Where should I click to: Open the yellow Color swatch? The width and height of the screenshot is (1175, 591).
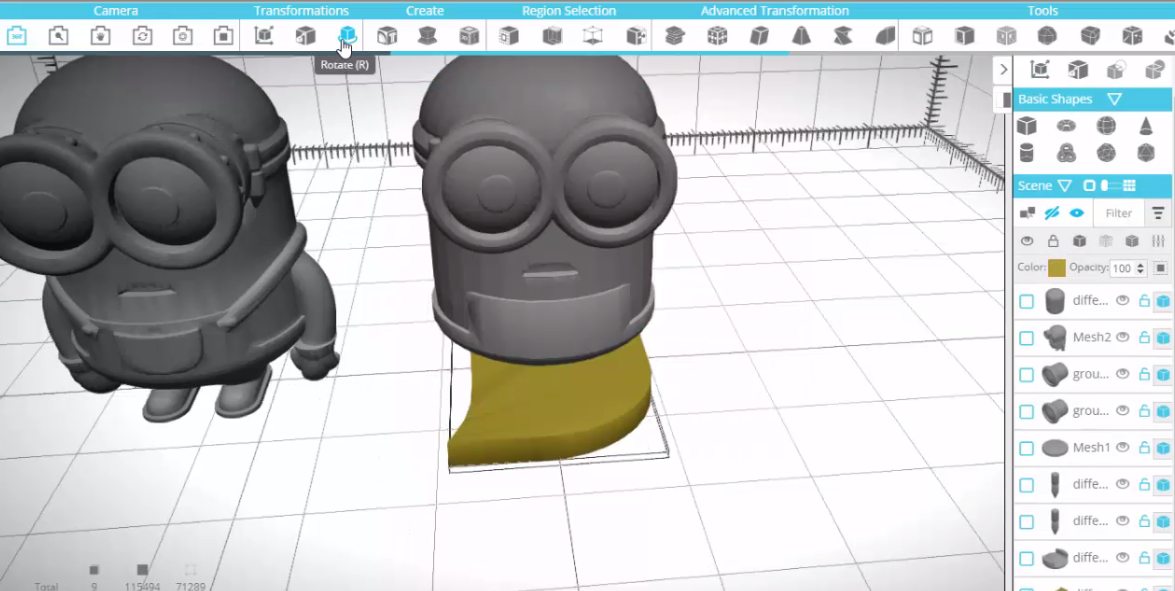point(1057,268)
